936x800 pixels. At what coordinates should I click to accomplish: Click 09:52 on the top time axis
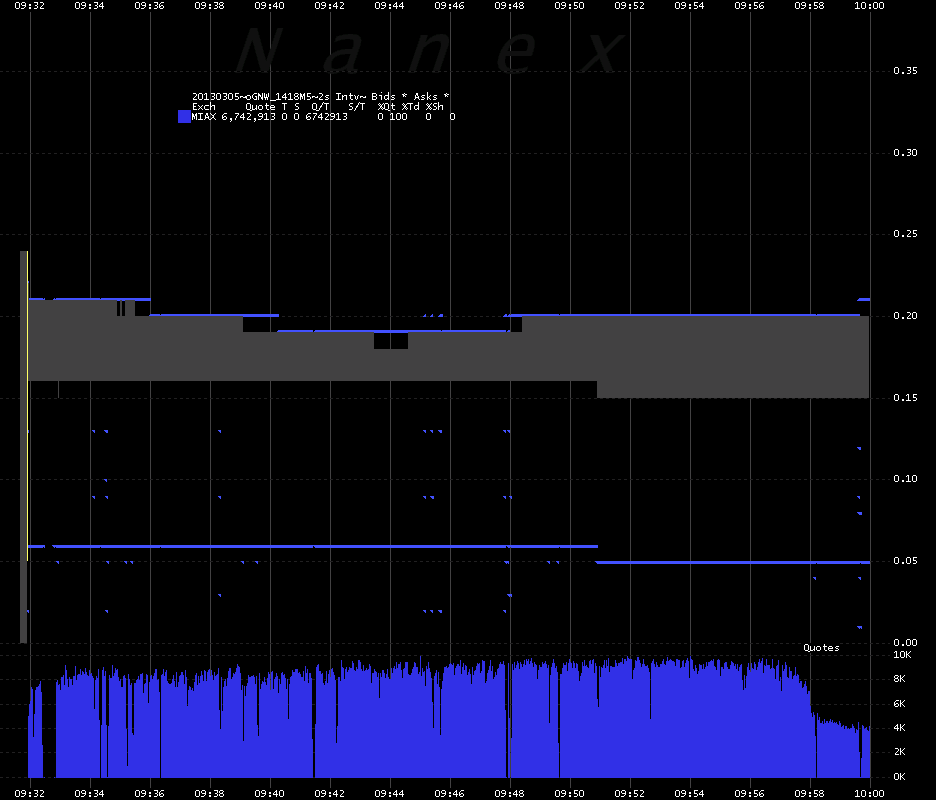629,6
